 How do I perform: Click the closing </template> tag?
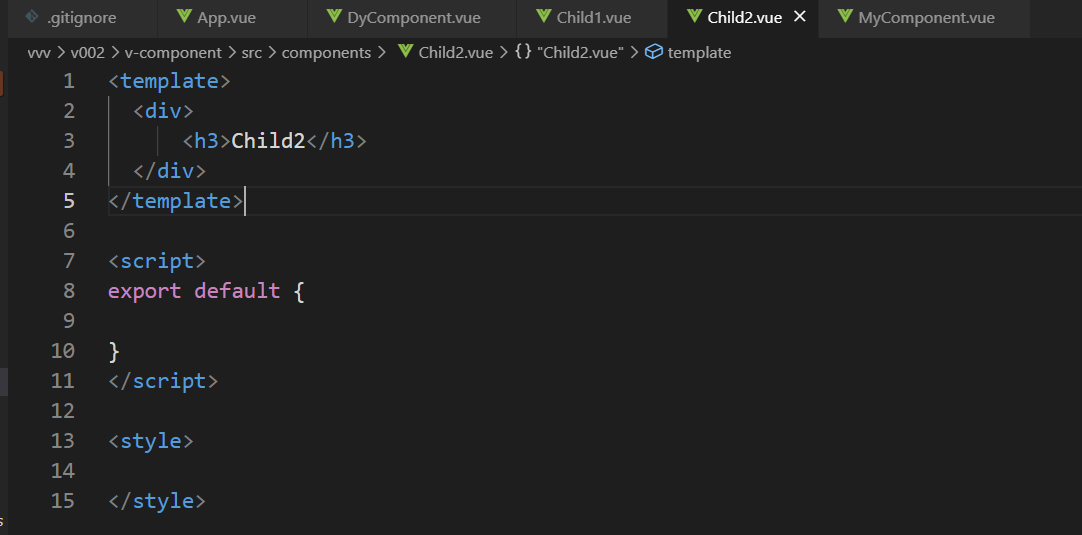[176, 201]
